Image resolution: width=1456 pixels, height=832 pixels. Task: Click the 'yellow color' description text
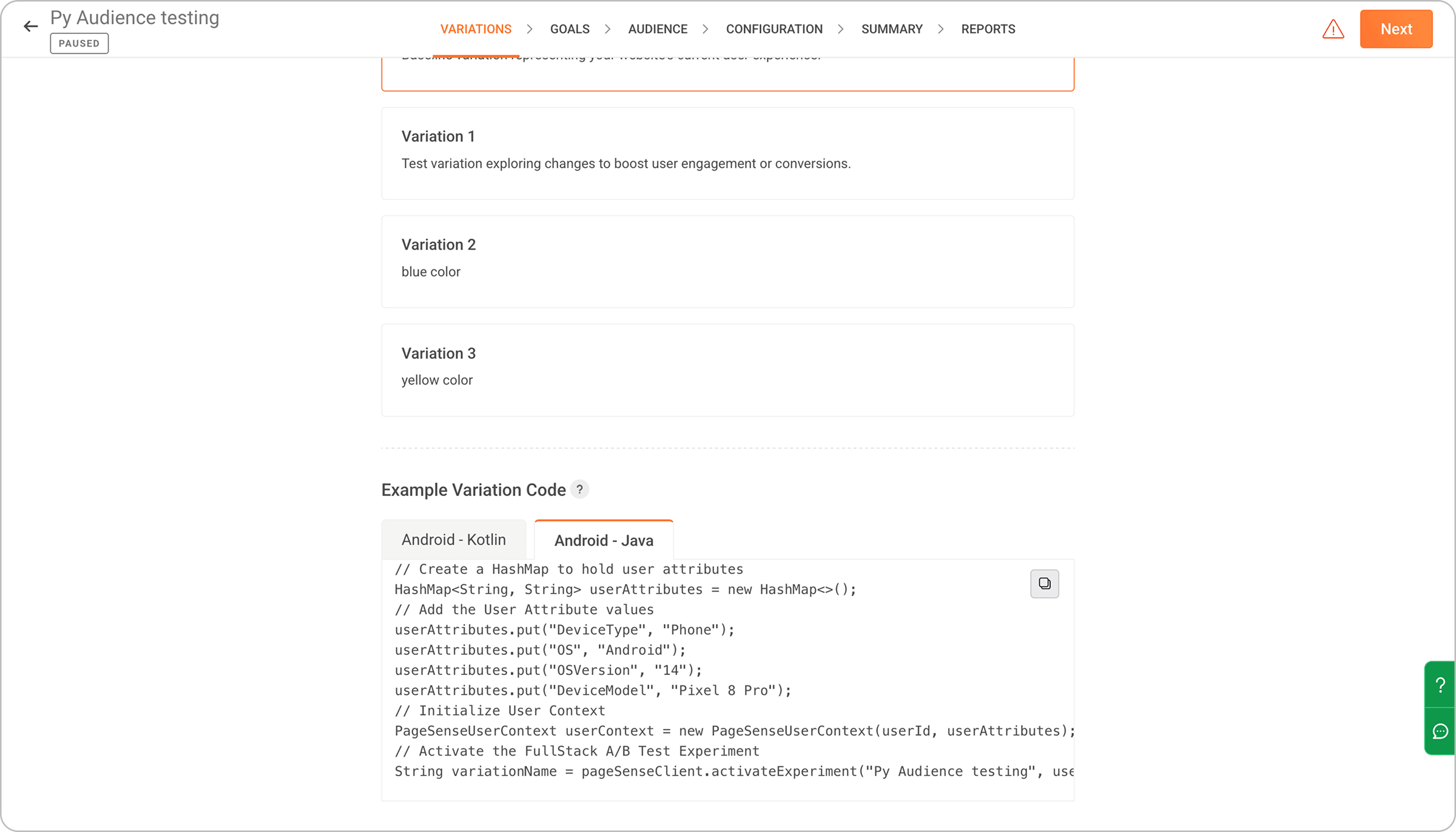click(x=437, y=380)
